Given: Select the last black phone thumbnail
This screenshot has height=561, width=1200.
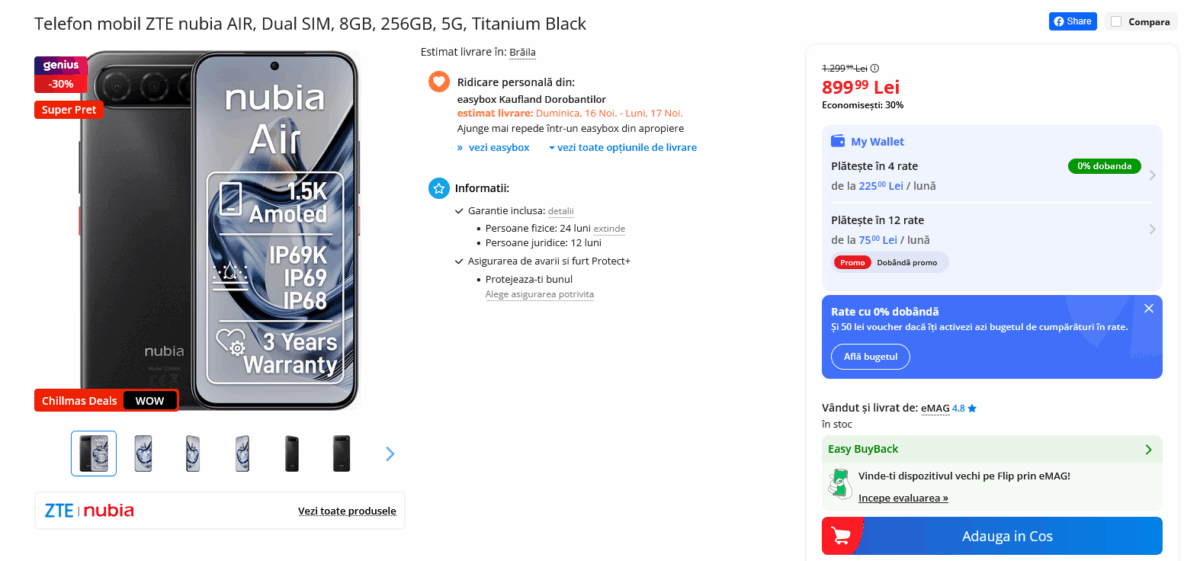Looking at the screenshot, I should coord(342,454).
